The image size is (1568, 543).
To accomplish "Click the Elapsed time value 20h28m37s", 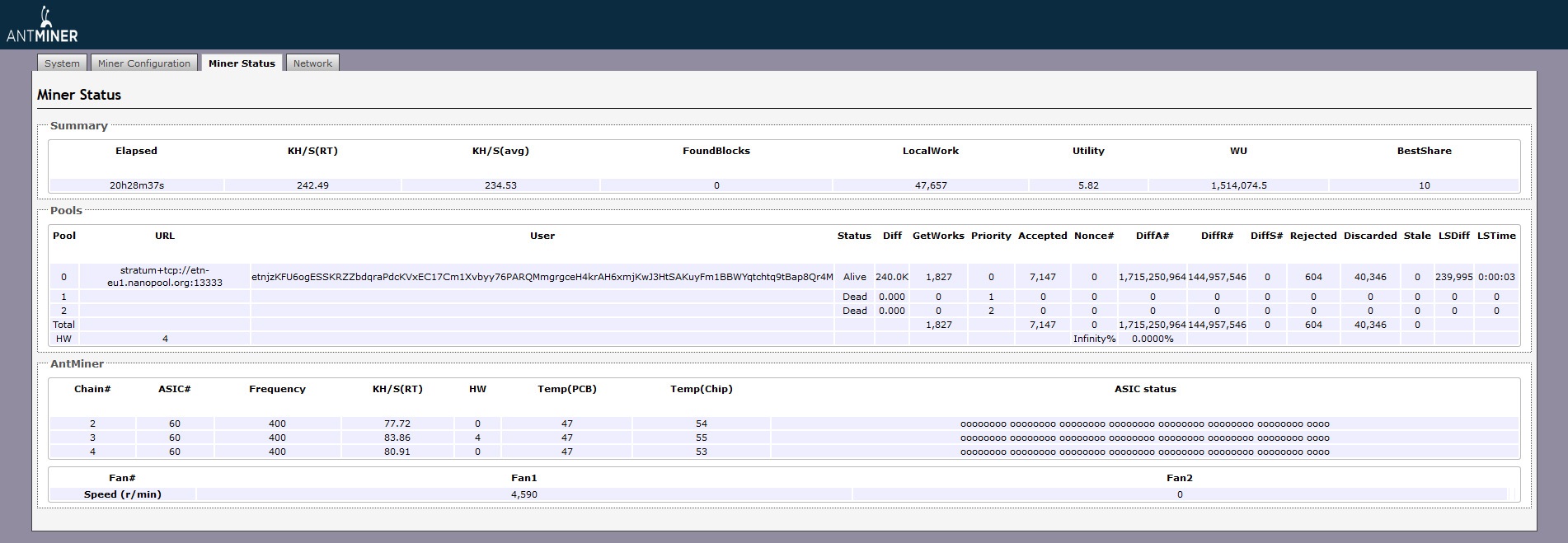I will click(x=137, y=185).
